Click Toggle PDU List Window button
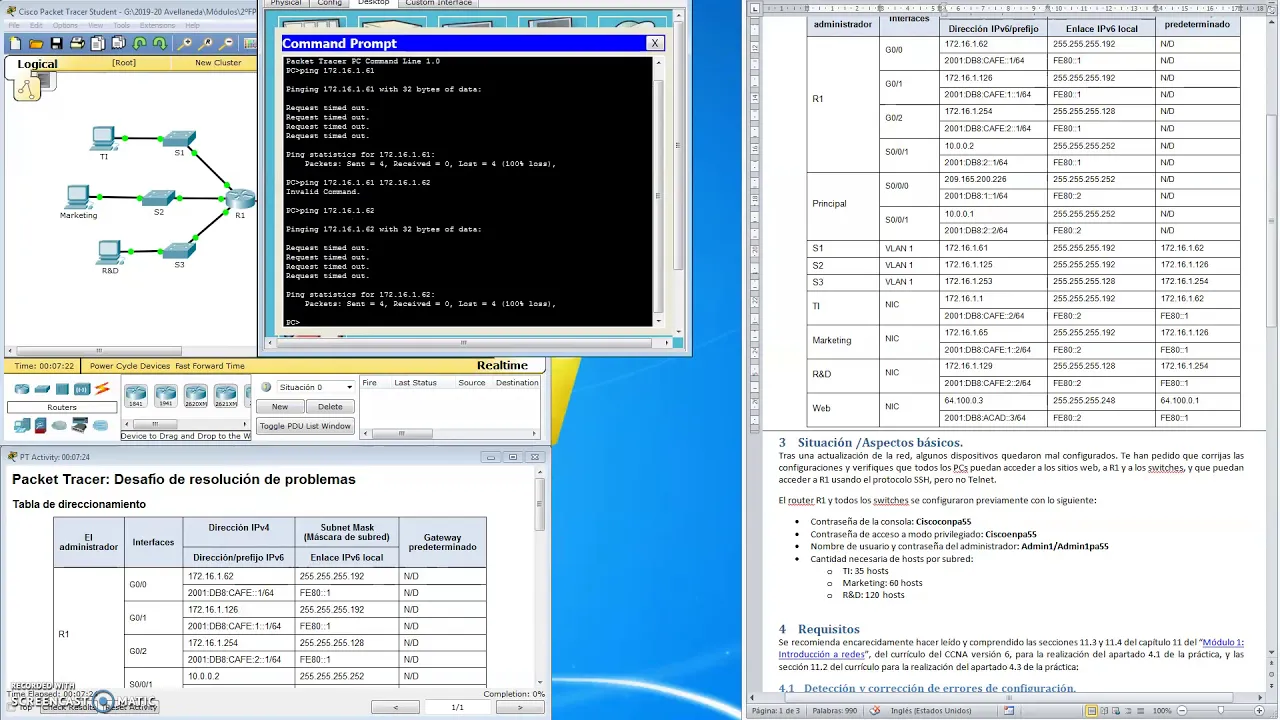Image resolution: width=1280 pixels, height=720 pixels. (x=305, y=426)
